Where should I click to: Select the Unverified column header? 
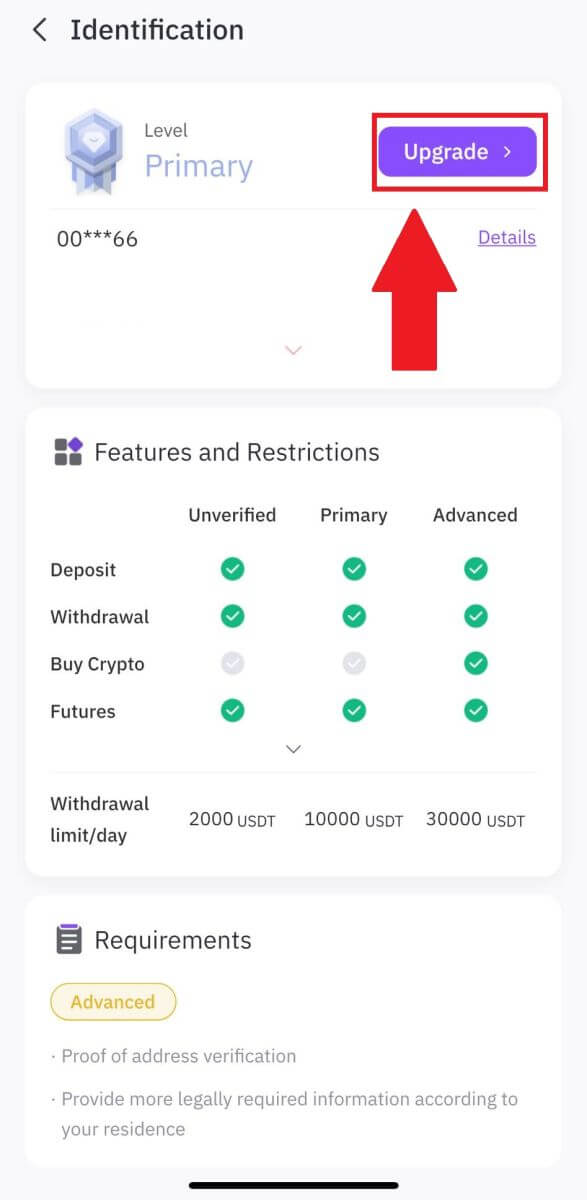231,515
